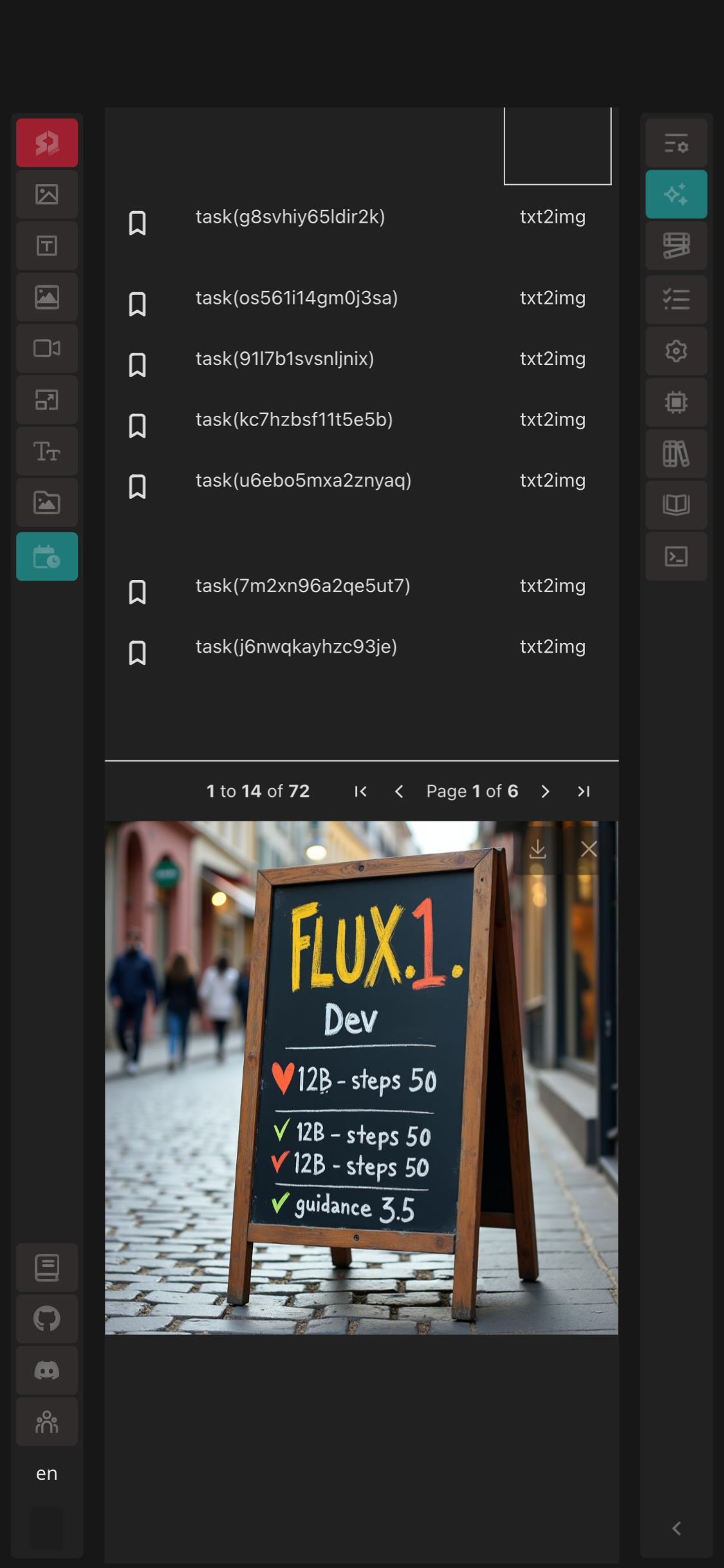Image resolution: width=724 pixels, height=1568 pixels.
Task: Open the video tab icon in left sidebar
Action: point(46,348)
